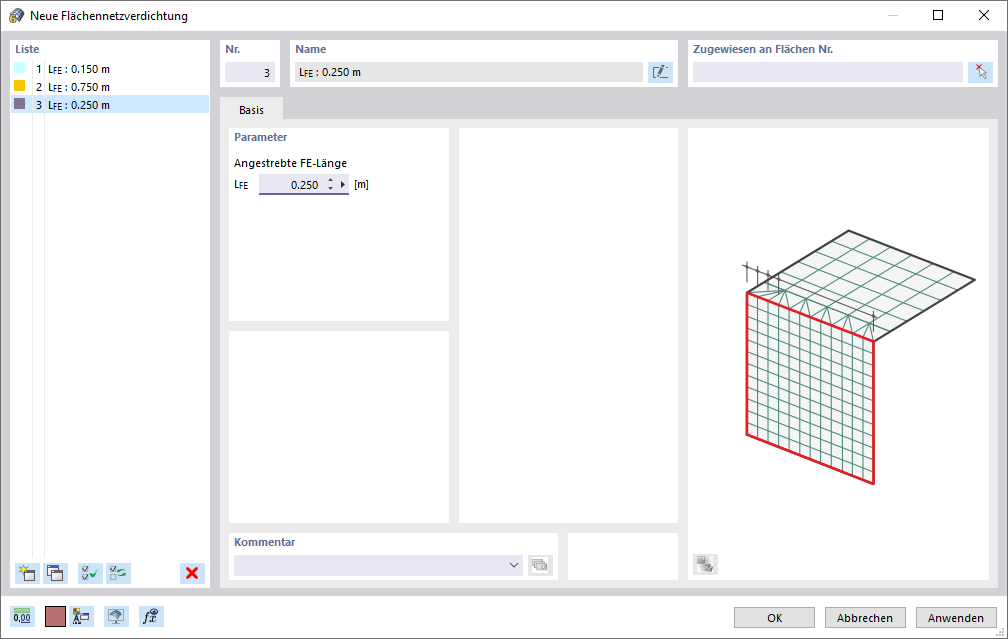
Task: Click the Zugewiesen an Flächen Nr. field
Action: click(x=828, y=72)
